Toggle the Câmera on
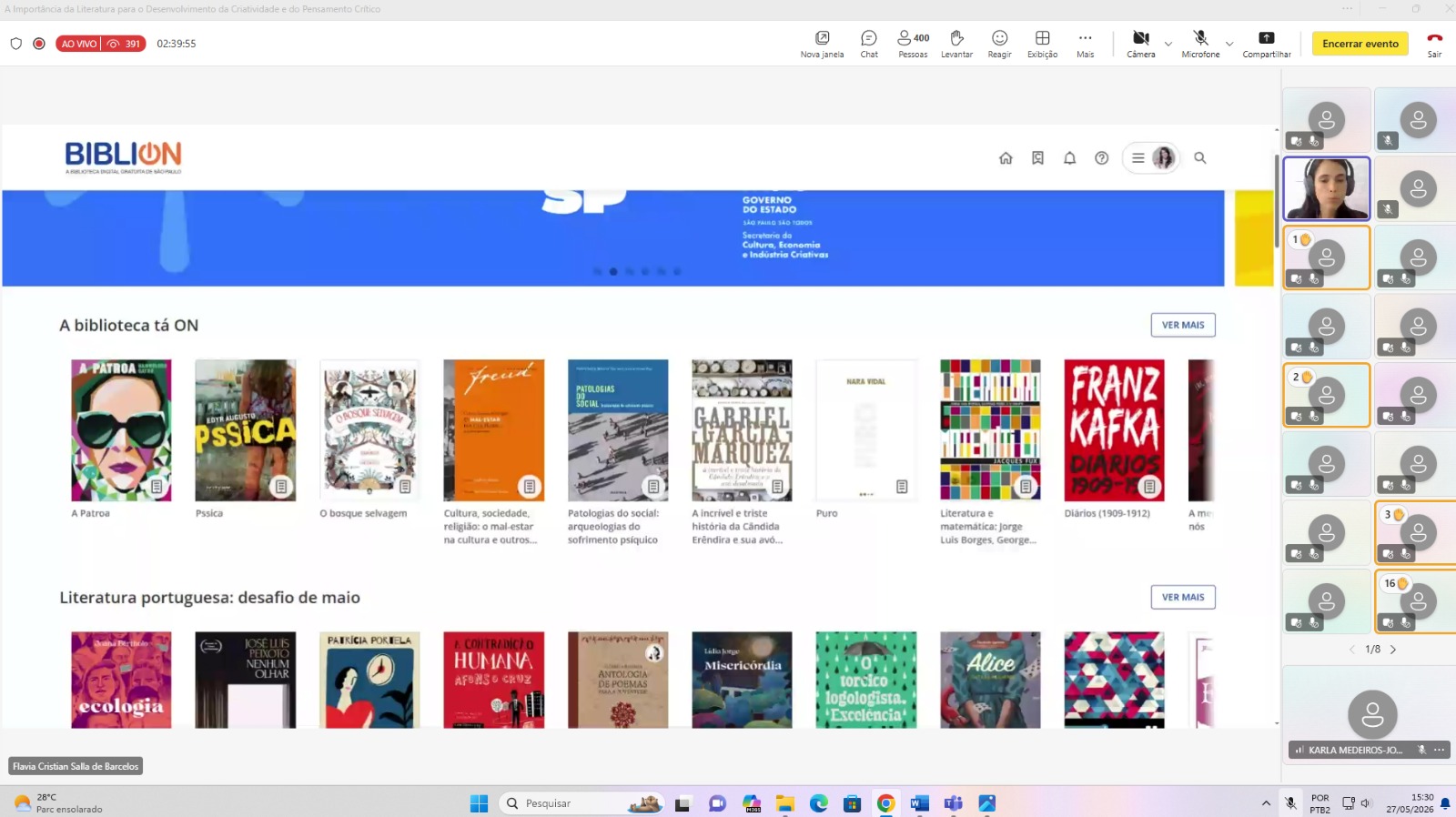 (x=1140, y=44)
